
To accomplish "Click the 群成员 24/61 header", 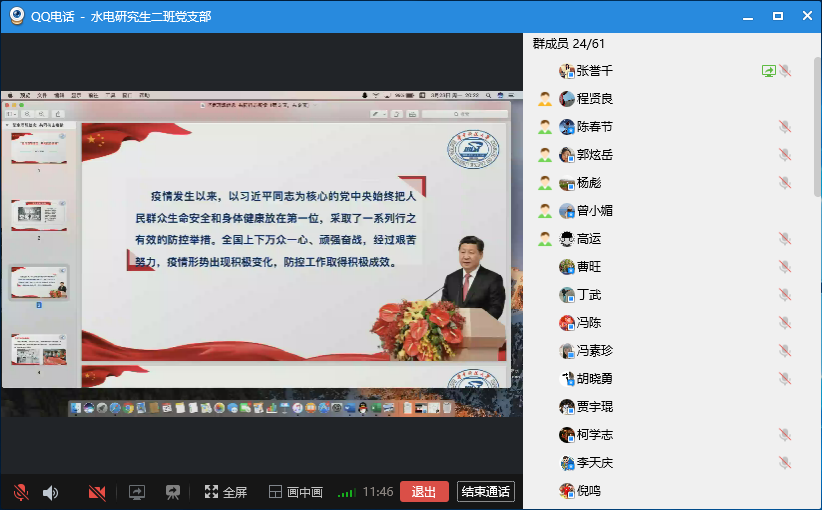I will tap(569, 44).
